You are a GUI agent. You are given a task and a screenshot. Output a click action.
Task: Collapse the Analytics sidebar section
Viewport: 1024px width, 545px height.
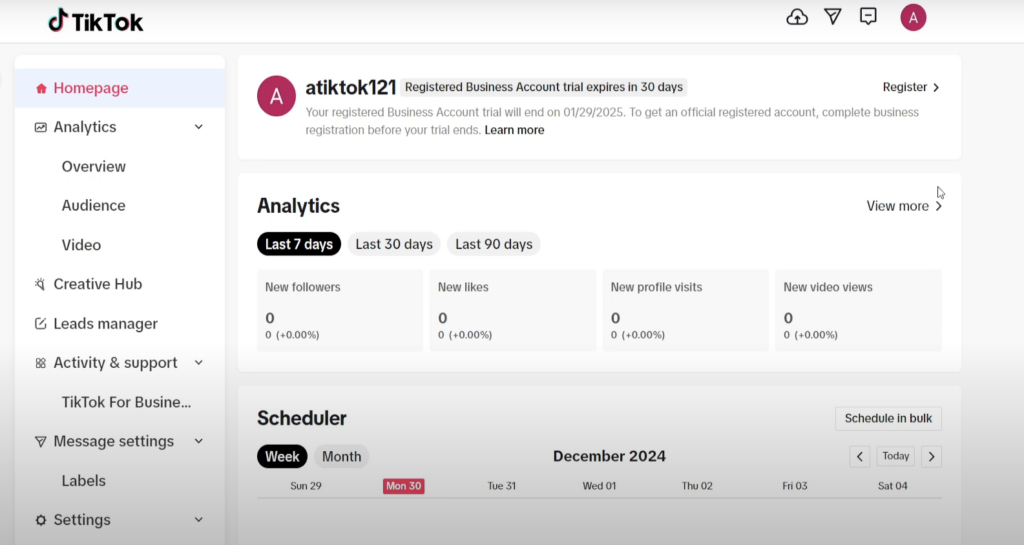pyautogui.click(x=199, y=127)
